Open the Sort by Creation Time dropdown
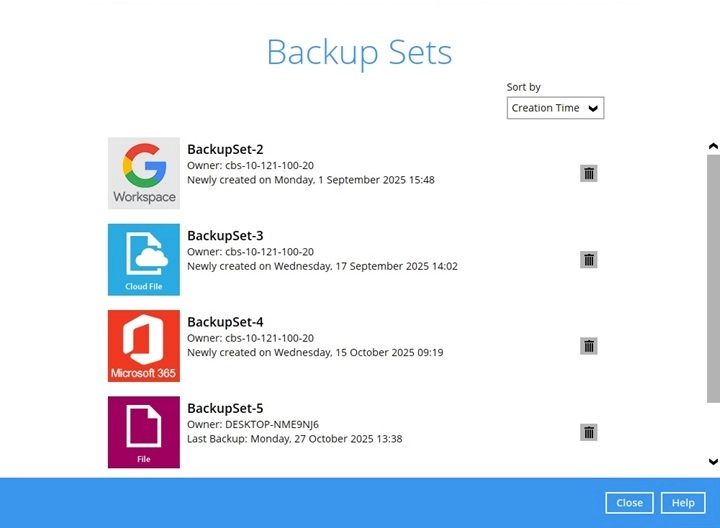Screen dimensions: 720x528 (555, 108)
